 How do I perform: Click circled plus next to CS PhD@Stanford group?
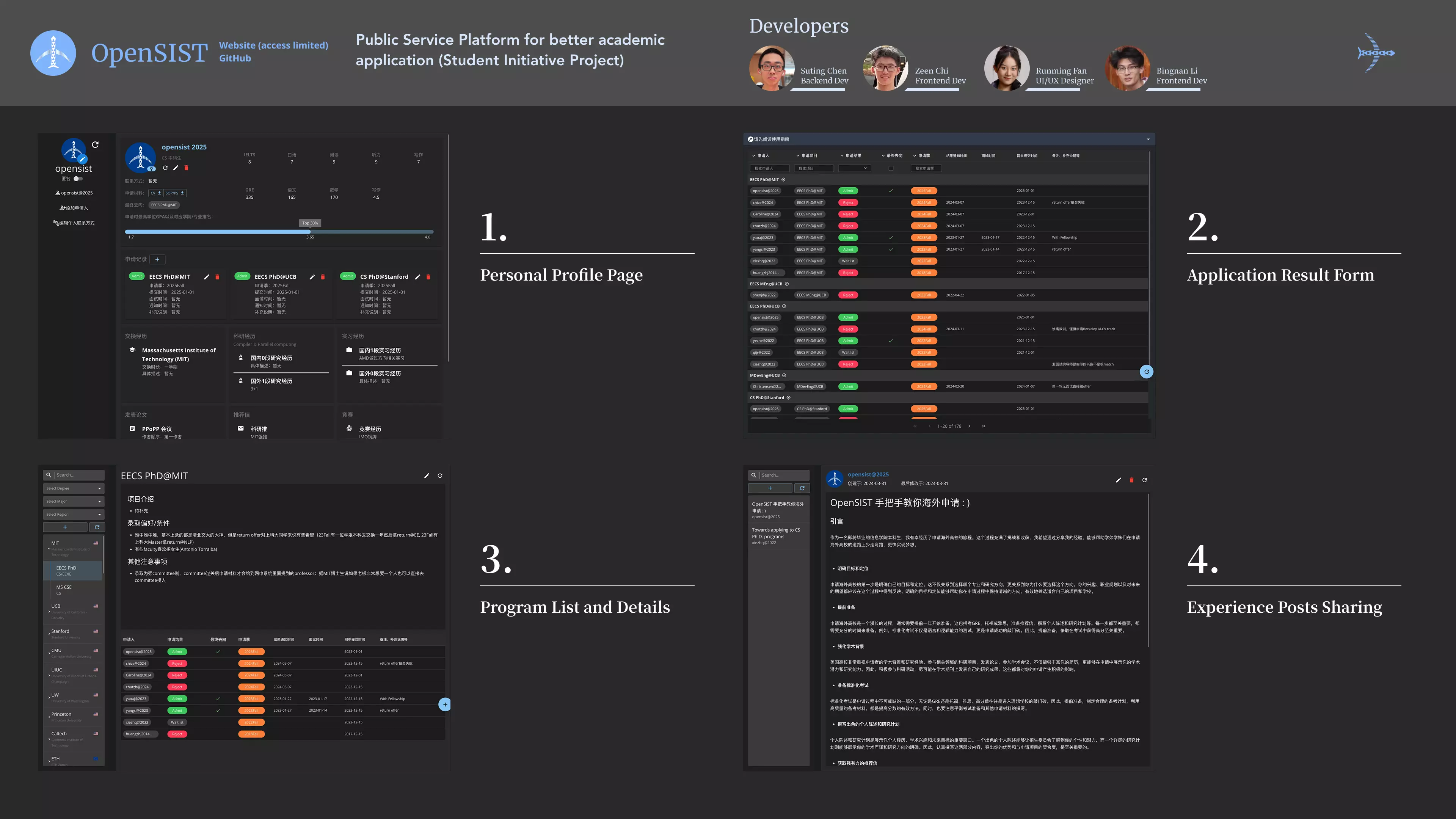789,398
